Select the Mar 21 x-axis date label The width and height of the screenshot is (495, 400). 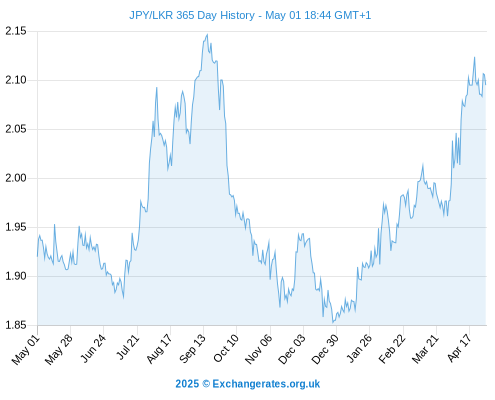point(425,349)
